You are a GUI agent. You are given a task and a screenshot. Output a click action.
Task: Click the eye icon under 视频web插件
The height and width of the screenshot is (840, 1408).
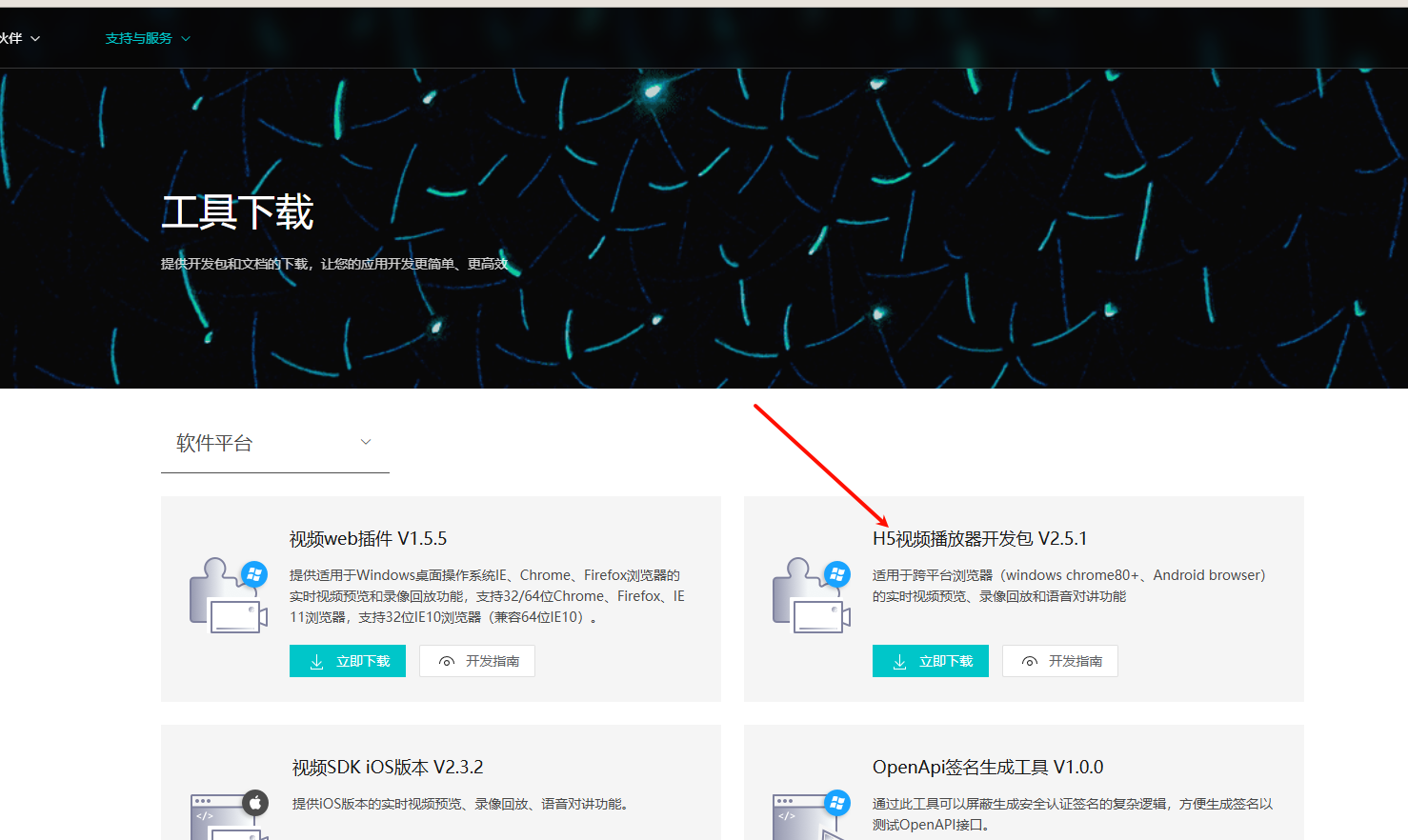pyautogui.click(x=447, y=661)
